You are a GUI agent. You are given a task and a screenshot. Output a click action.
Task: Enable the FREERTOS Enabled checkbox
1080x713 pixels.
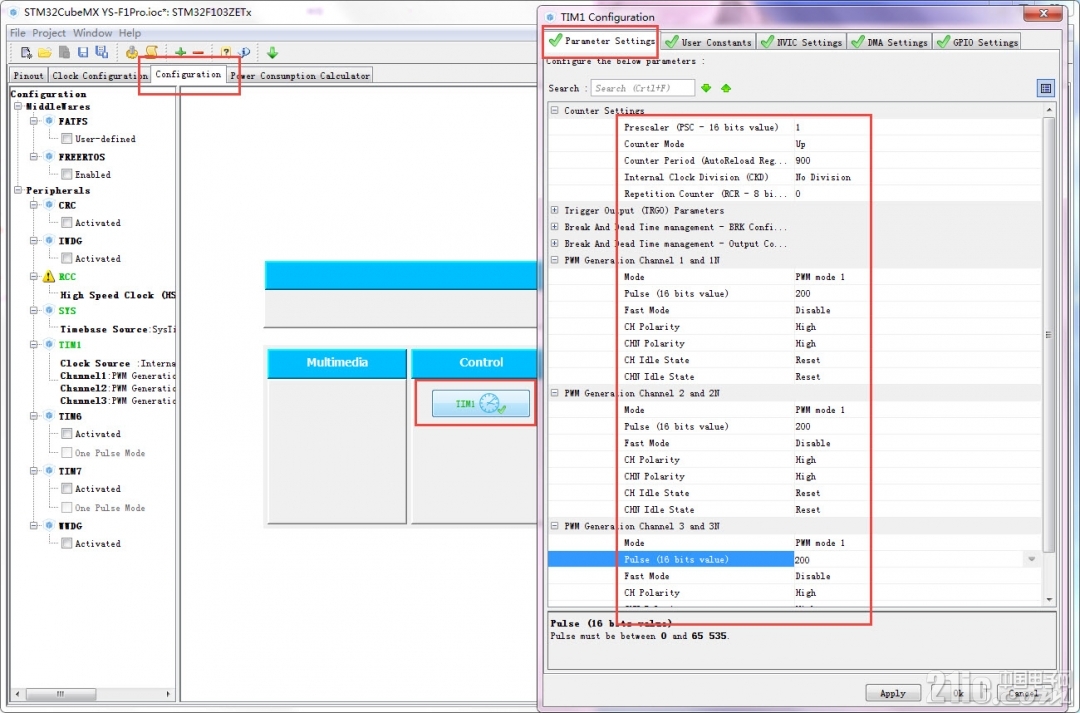click(x=67, y=175)
